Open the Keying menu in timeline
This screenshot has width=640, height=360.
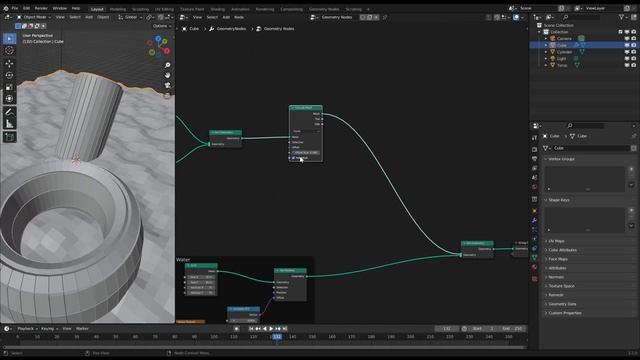coord(49,329)
